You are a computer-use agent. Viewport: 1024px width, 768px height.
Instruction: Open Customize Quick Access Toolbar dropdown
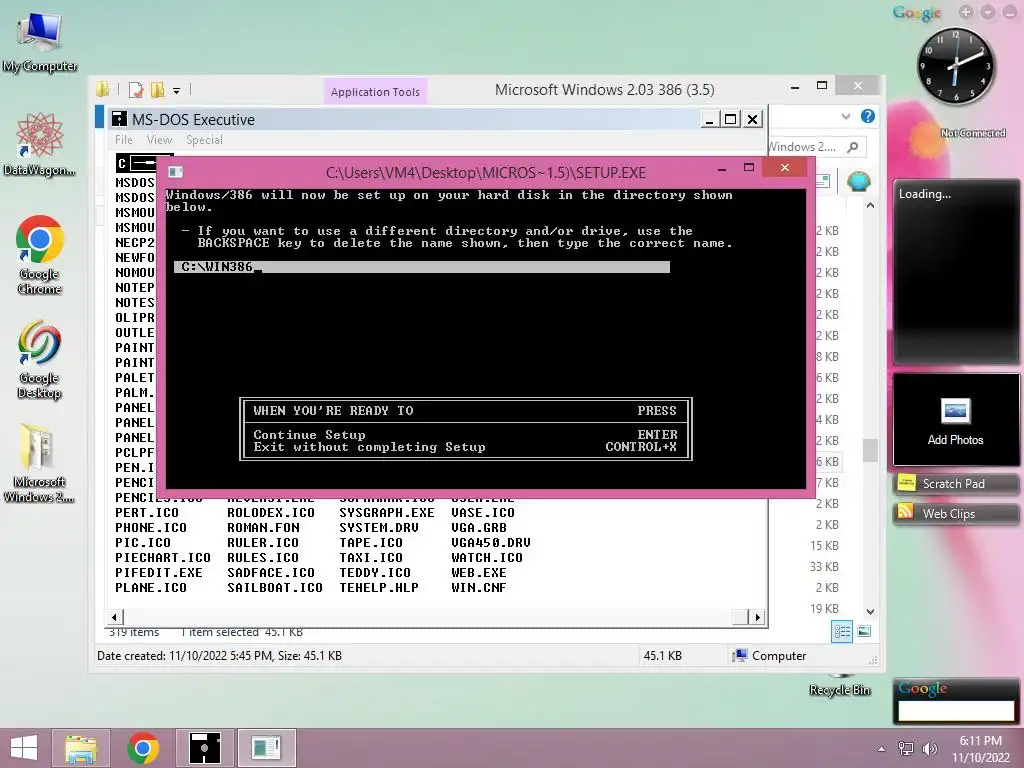coord(176,91)
